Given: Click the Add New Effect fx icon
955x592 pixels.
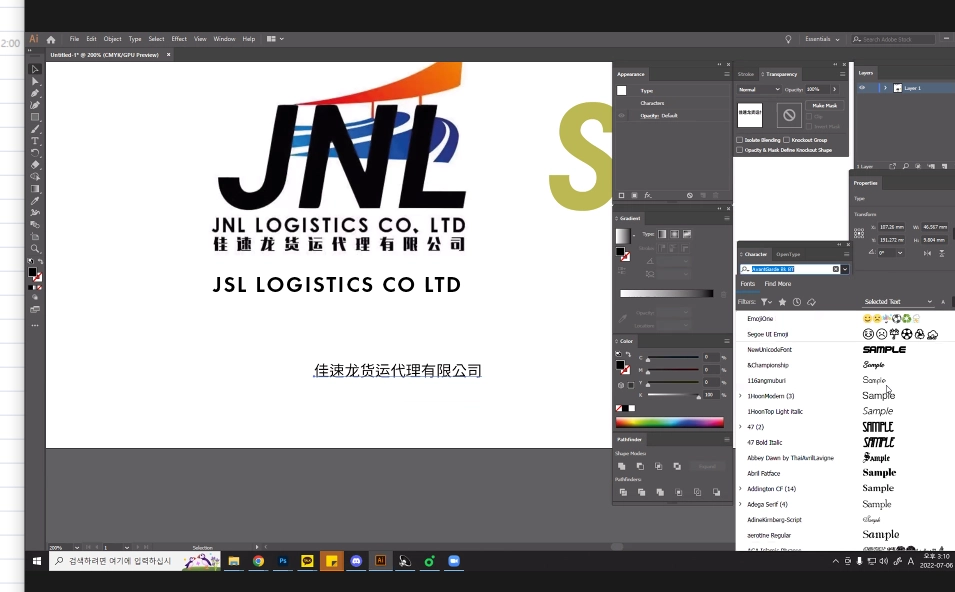Looking at the screenshot, I should pyautogui.click(x=648, y=196).
